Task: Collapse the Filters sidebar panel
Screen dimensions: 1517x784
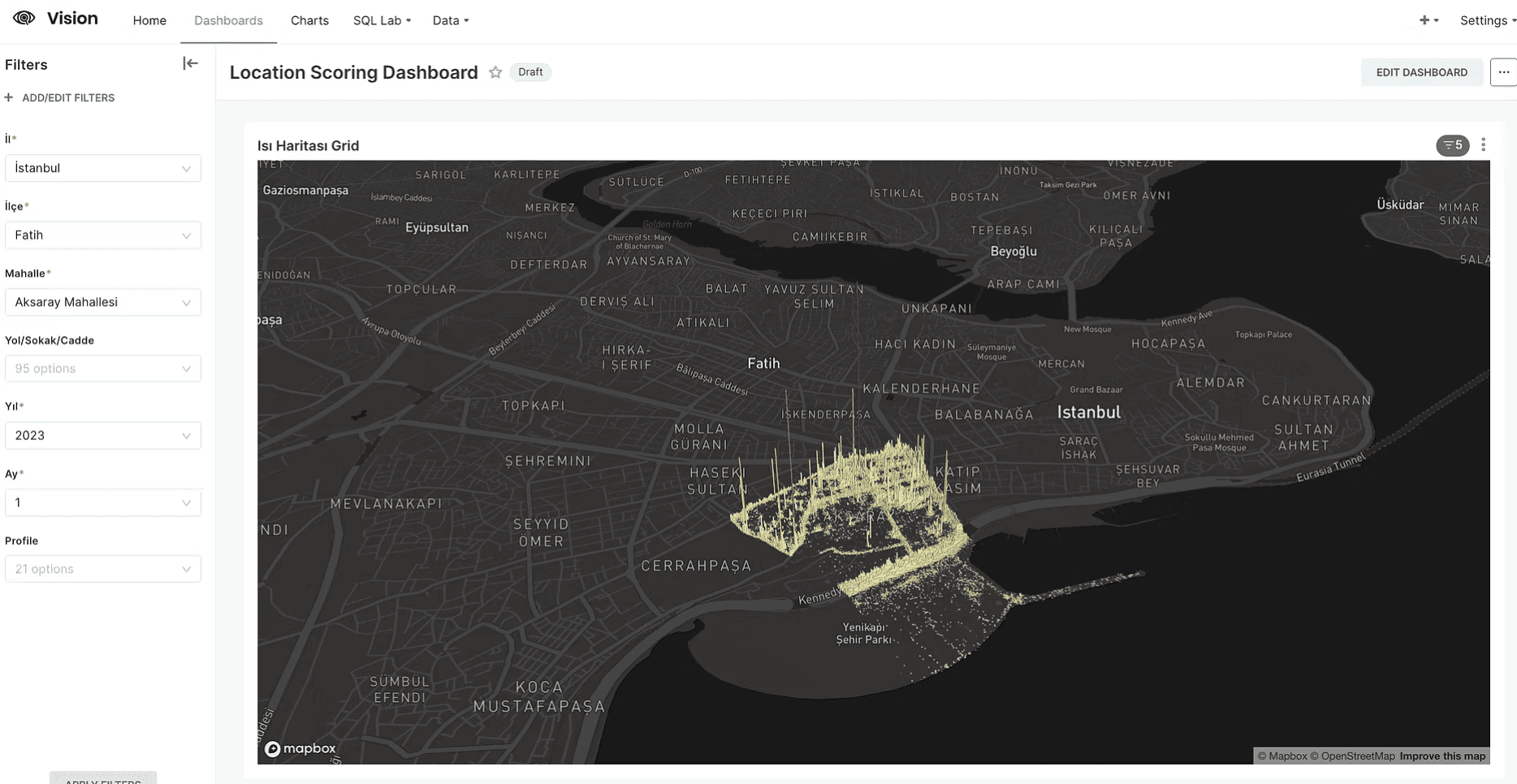Action: pos(190,63)
